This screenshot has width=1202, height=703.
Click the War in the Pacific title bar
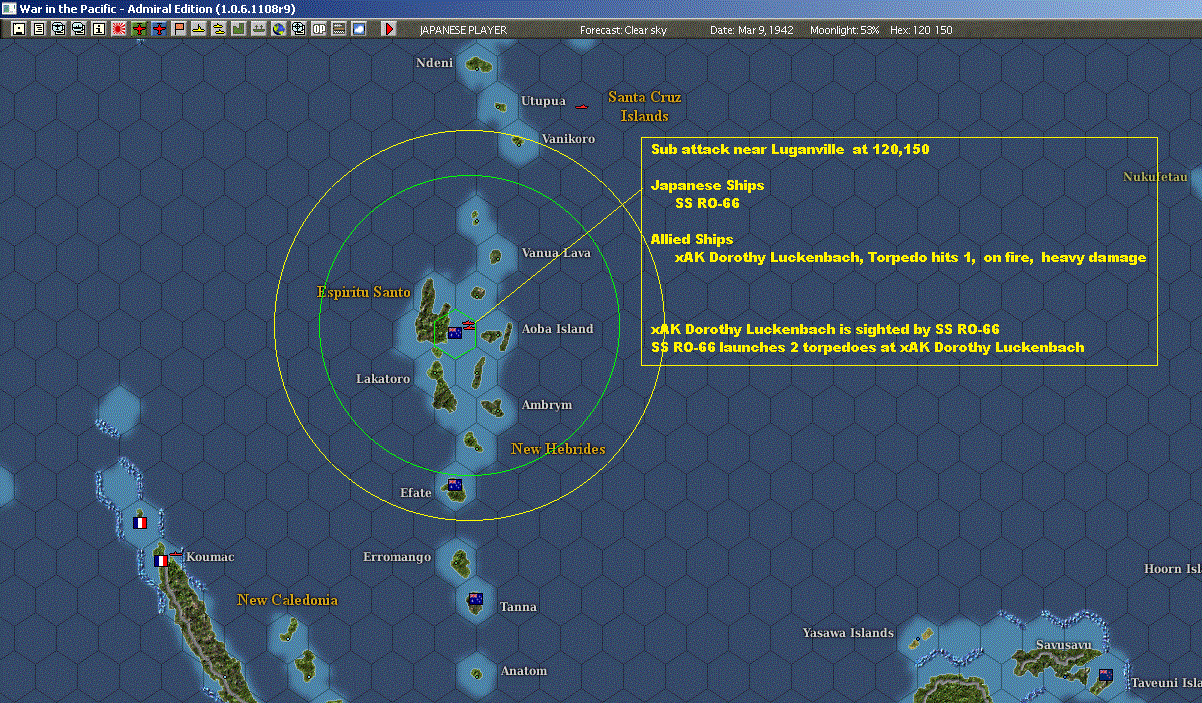(601, 9)
